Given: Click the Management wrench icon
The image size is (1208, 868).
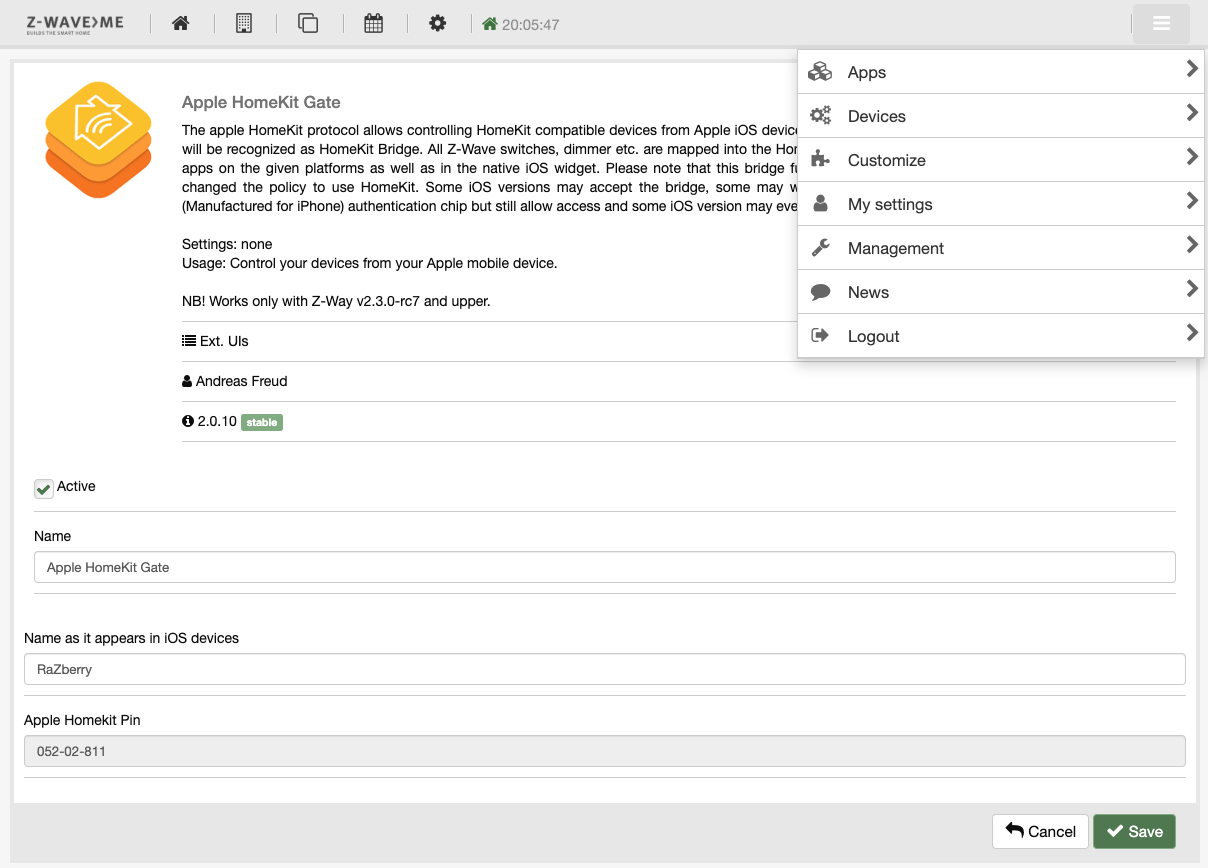Looking at the screenshot, I should (x=821, y=248).
